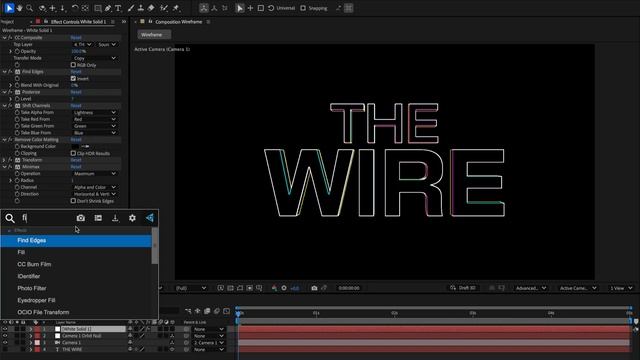Select the Brush tool
Viewport: 640px width, 360px height.
pos(131,8)
